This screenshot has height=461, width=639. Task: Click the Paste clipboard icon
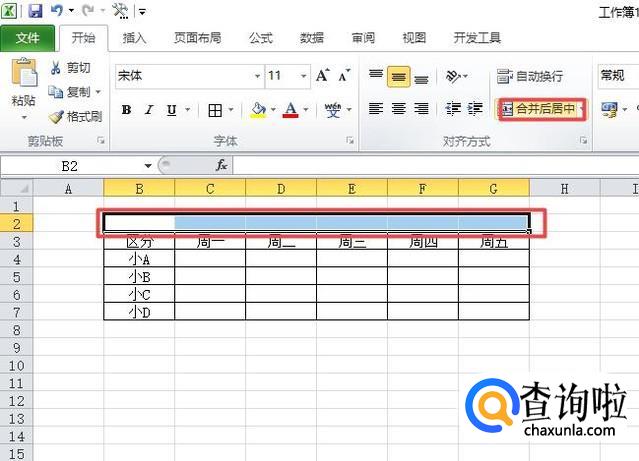pos(24,73)
